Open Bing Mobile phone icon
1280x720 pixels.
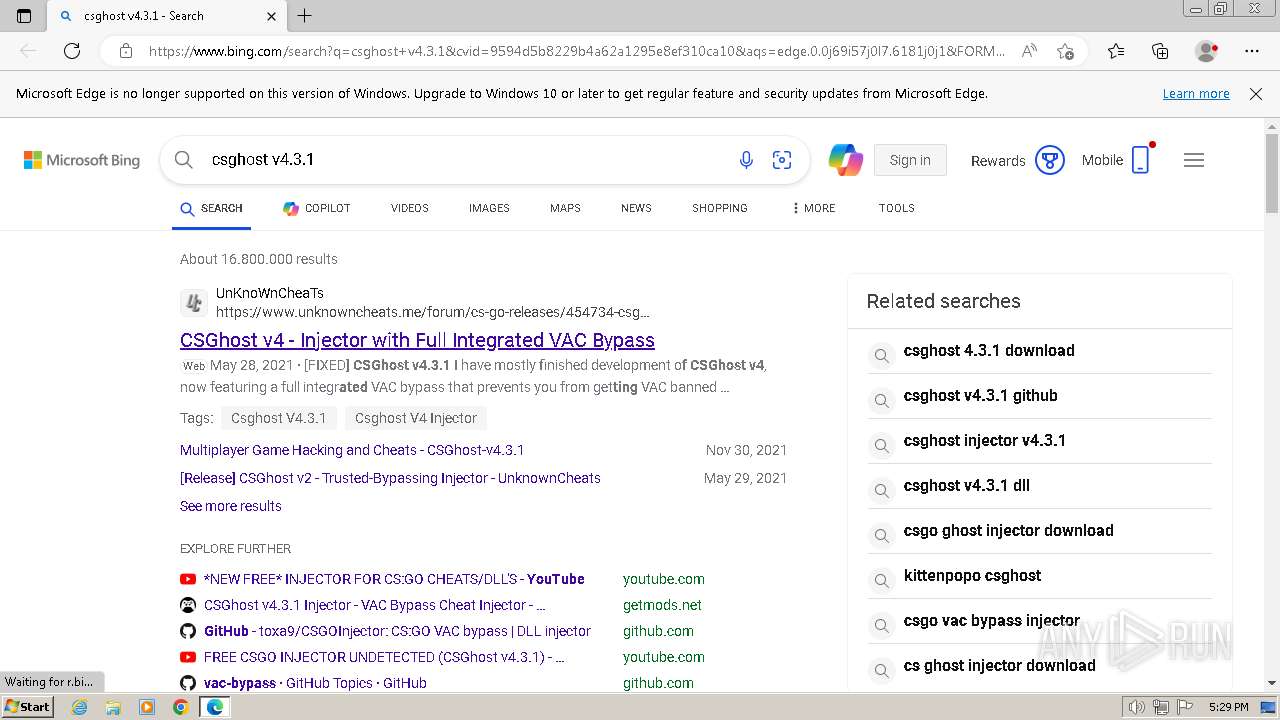click(x=1141, y=160)
